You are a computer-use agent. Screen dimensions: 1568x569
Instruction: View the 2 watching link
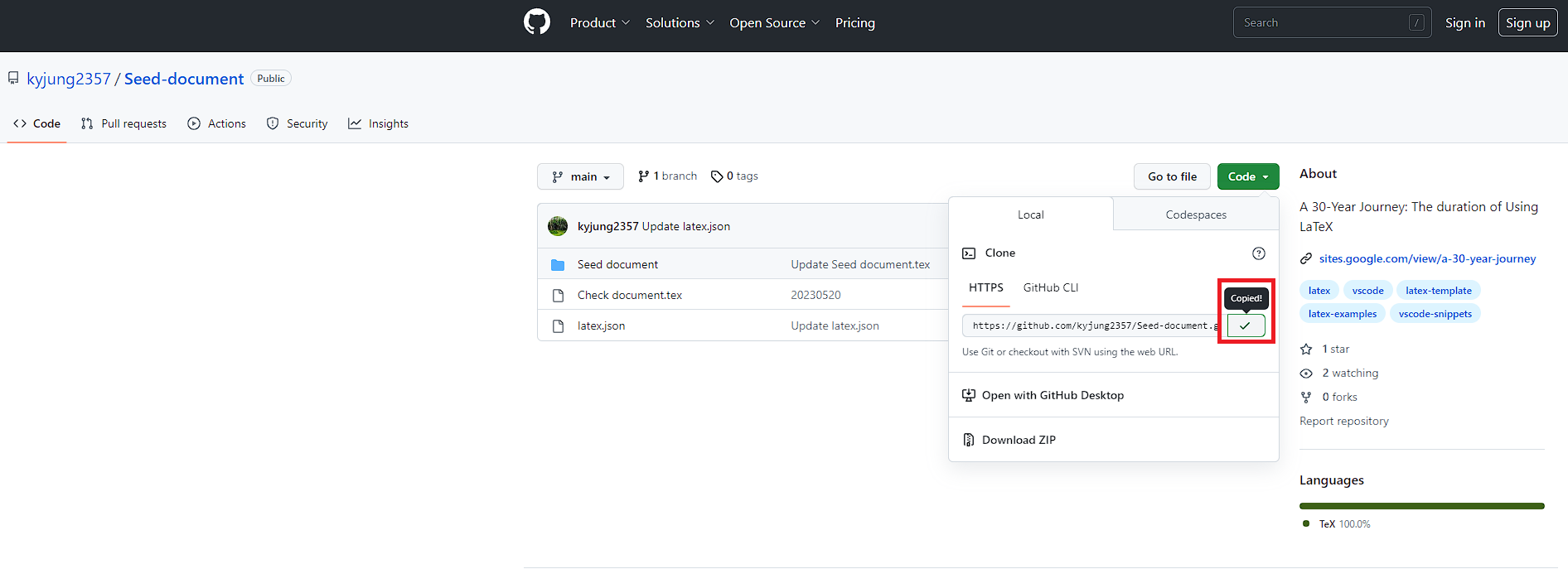(x=1339, y=373)
